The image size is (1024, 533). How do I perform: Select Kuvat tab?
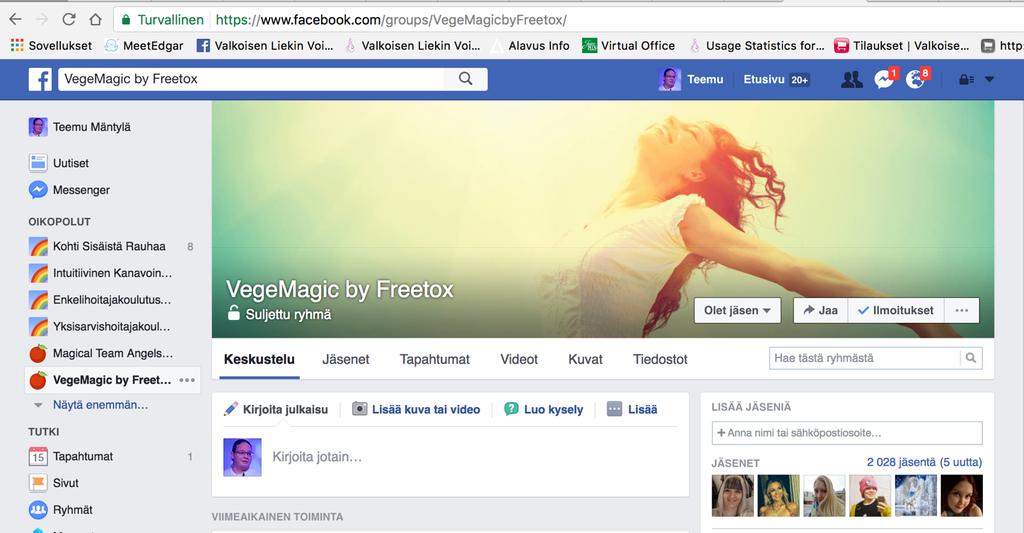tap(585, 359)
